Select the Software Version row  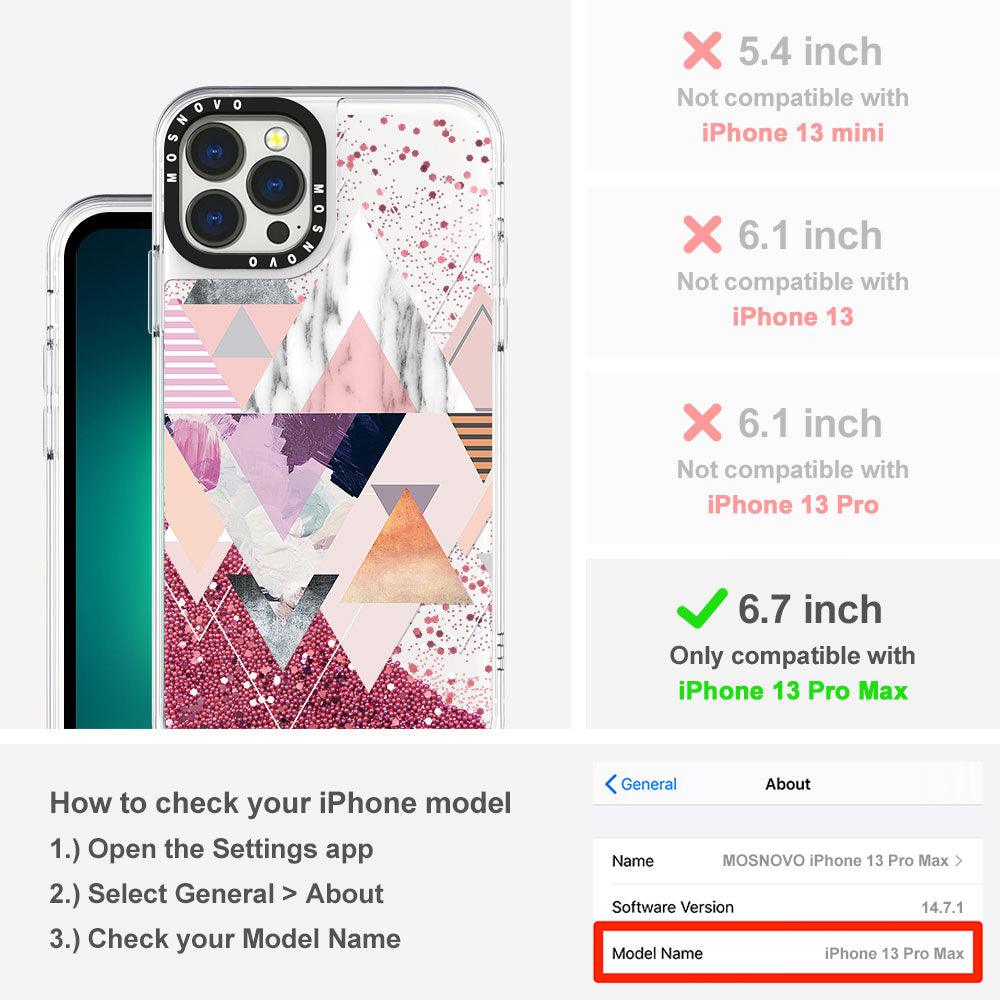click(x=788, y=907)
